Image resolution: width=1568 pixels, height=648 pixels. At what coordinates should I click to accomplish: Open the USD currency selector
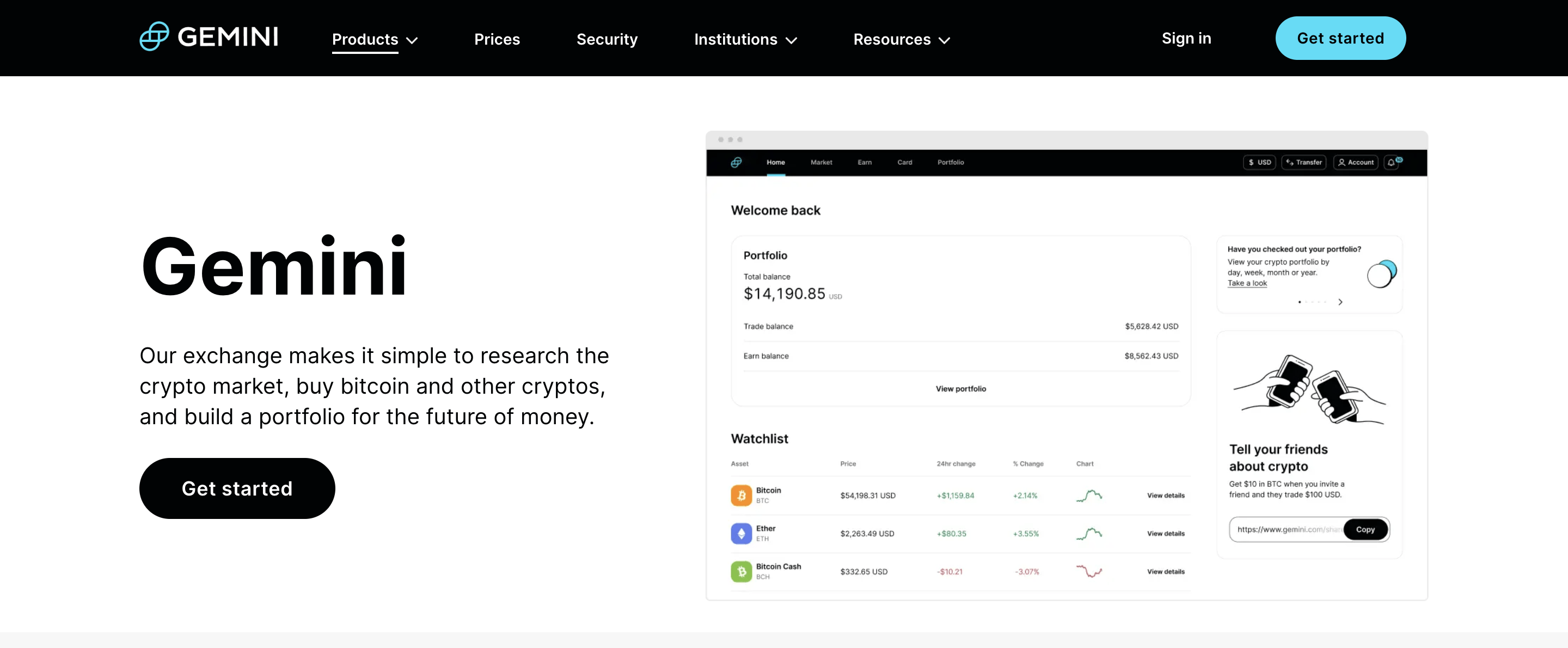click(1259, 163)
